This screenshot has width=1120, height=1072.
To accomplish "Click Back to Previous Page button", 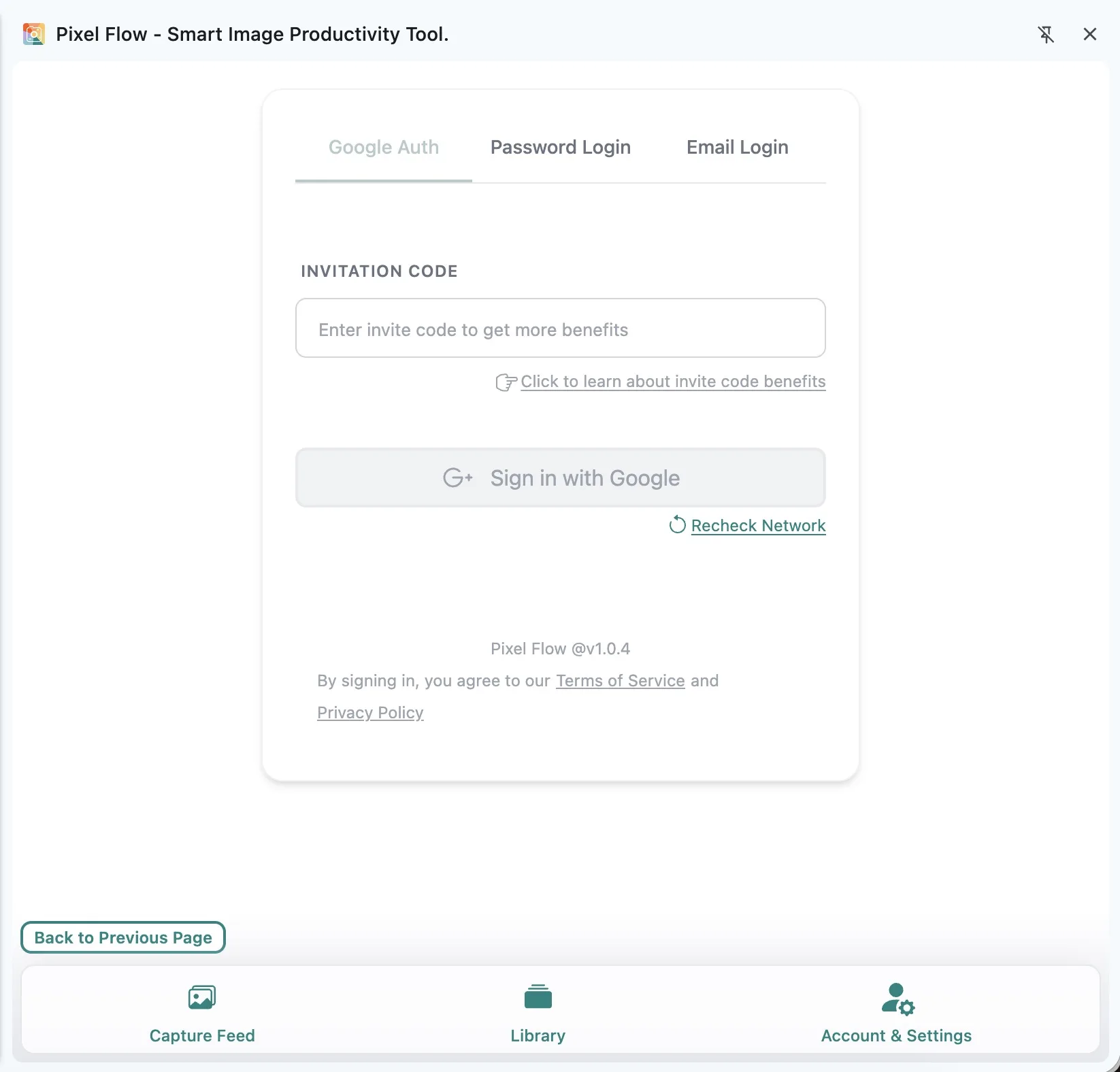I will pos(123,937).
